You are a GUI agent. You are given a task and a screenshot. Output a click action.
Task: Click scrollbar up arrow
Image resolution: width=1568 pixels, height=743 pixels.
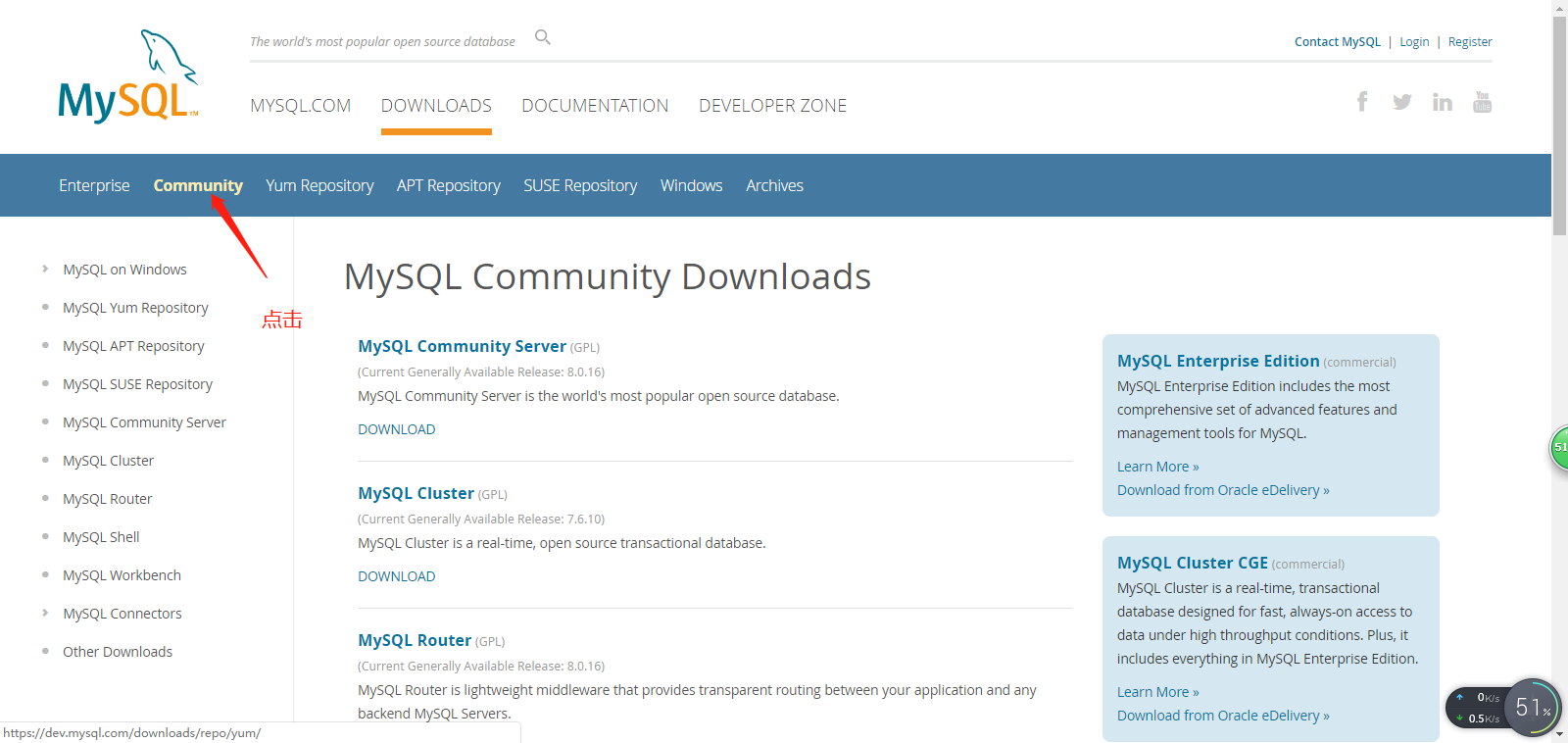click(x=1559, y=7)
